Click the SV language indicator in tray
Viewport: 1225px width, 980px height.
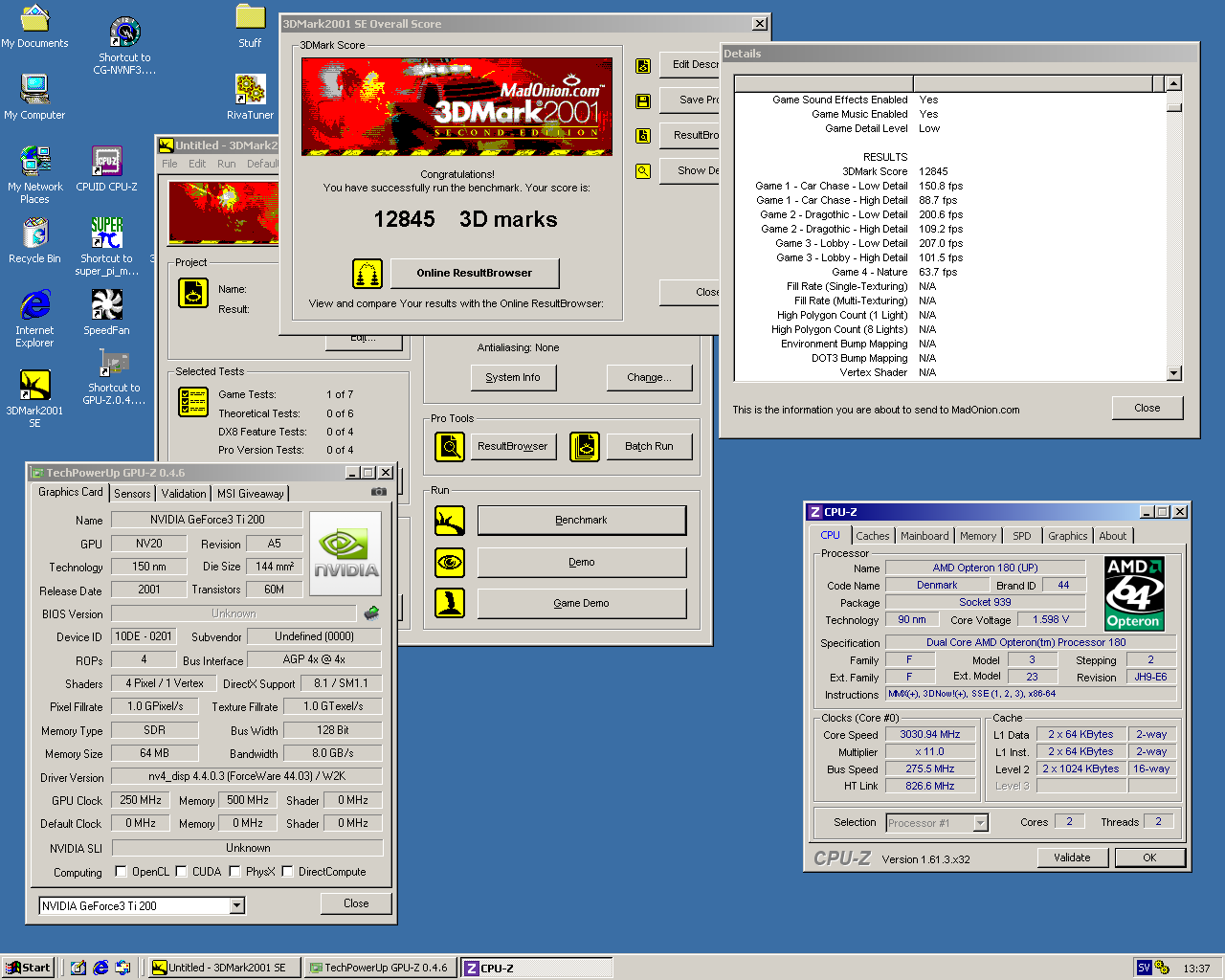point(1144,968)
